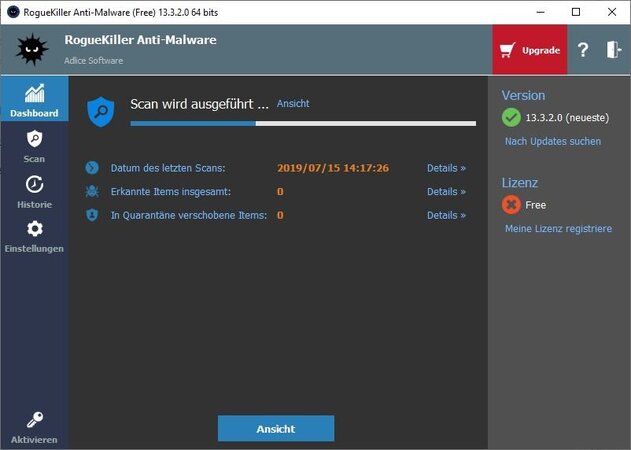The height and width of the screenshot is (450, 631).
Task: Click the detected items bug icon
Action: (92, 191)
